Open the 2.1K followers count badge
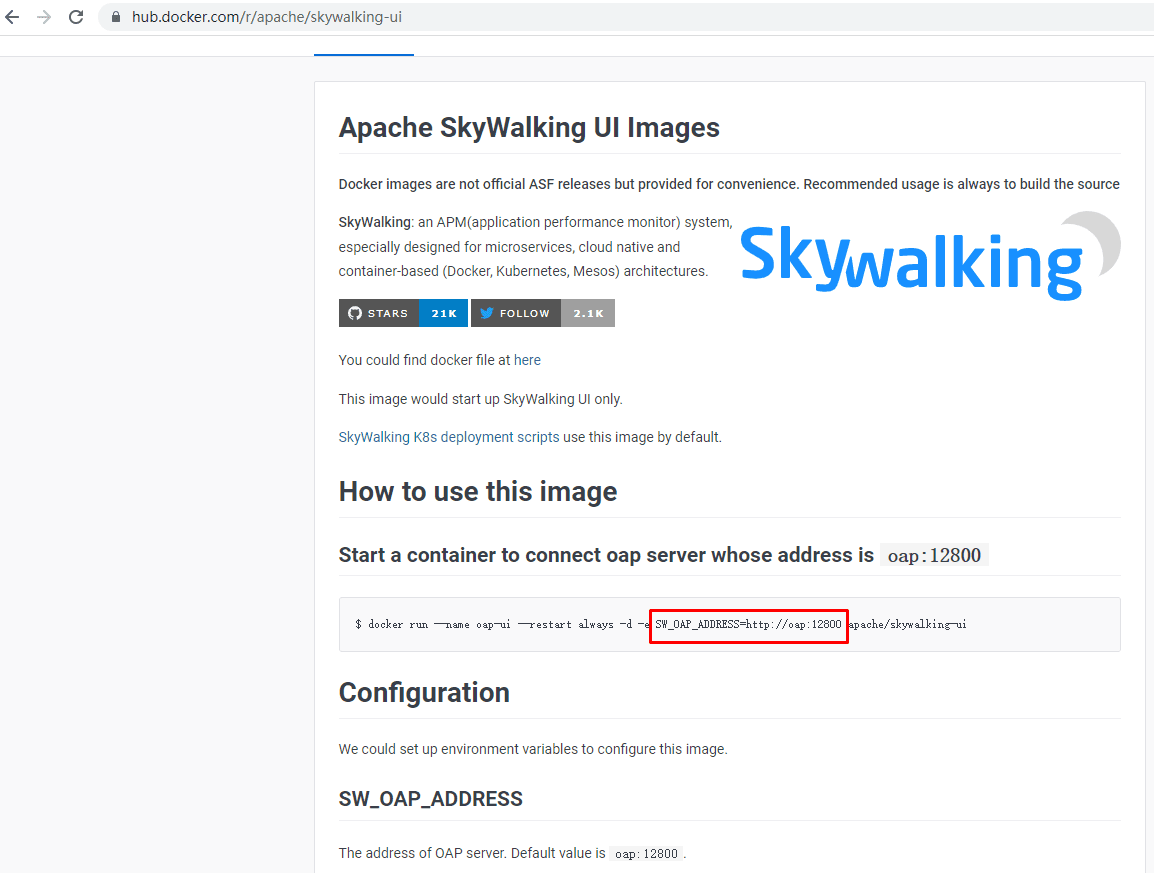This screenshot has width=1154, height=873. pos(588,313)
